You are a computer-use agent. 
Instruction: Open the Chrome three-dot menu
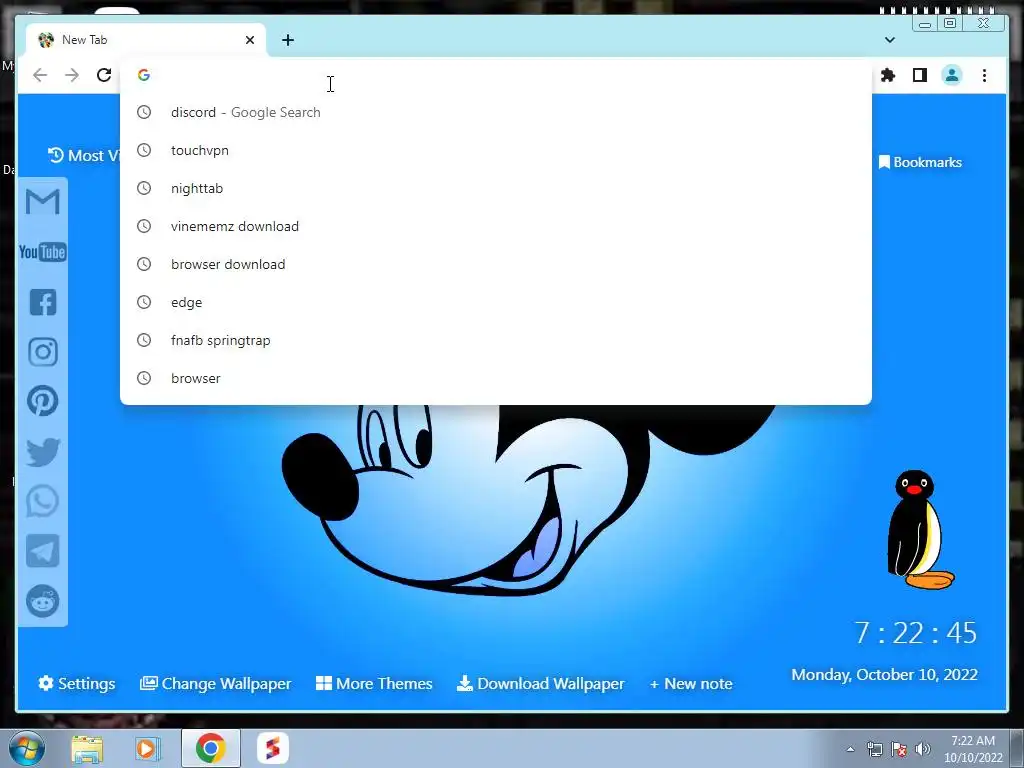[x=984, y=75]
